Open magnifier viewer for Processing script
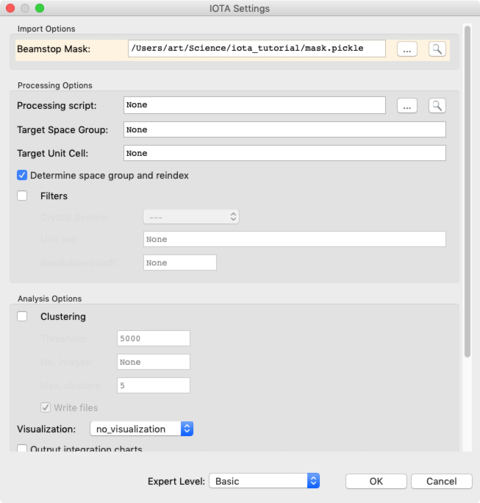 pyautogui.click(x=437, y=106)
